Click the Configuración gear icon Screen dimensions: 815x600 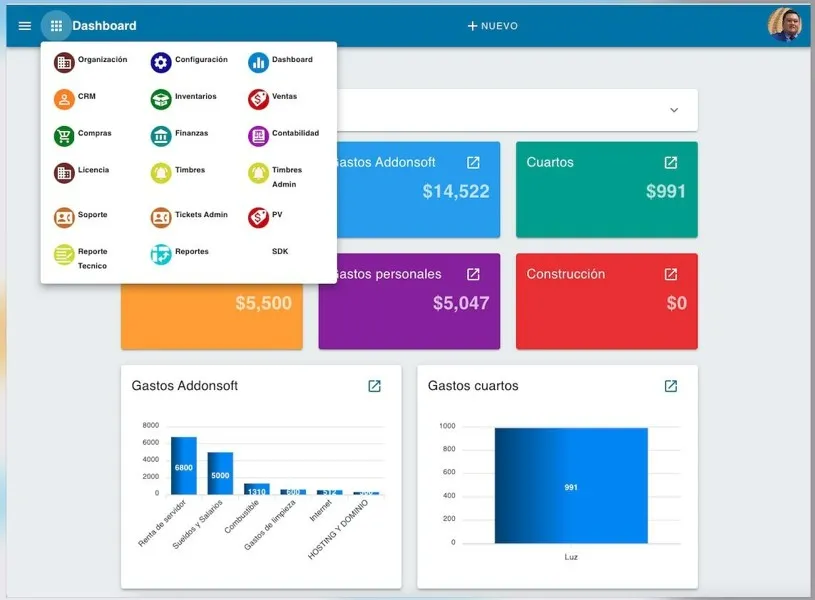[158, 61]
